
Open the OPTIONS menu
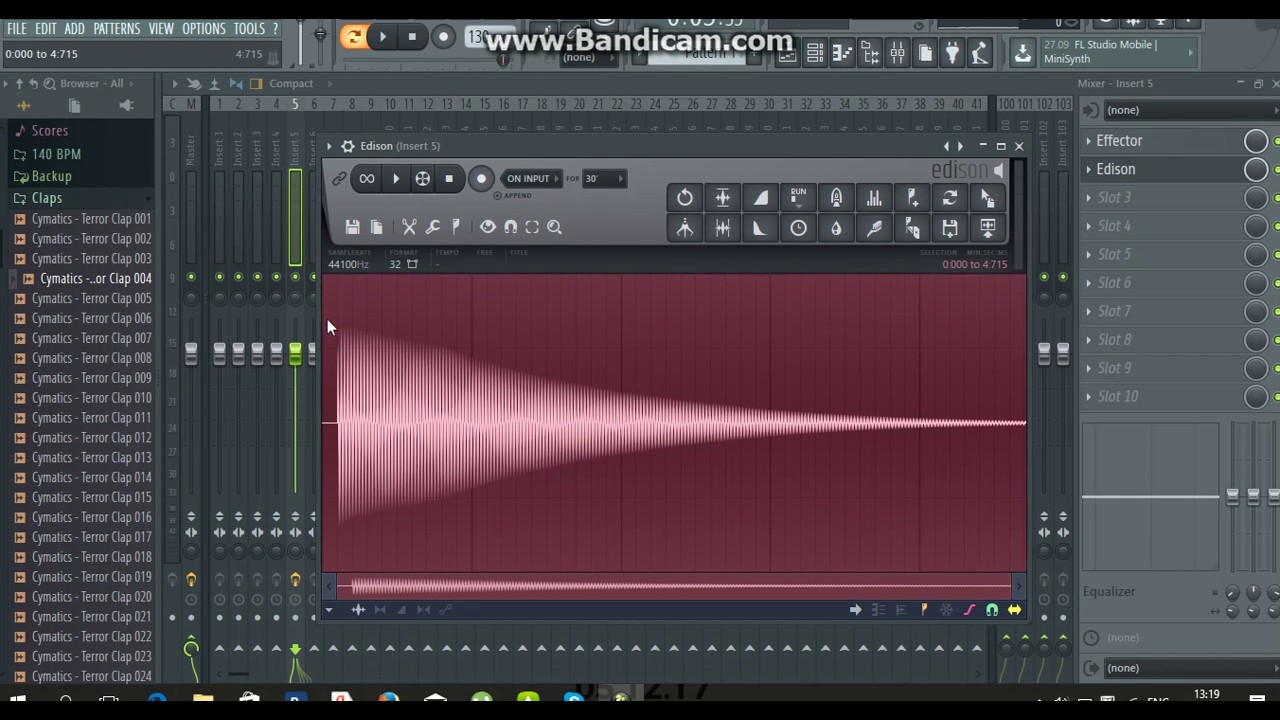pos(203,29)
